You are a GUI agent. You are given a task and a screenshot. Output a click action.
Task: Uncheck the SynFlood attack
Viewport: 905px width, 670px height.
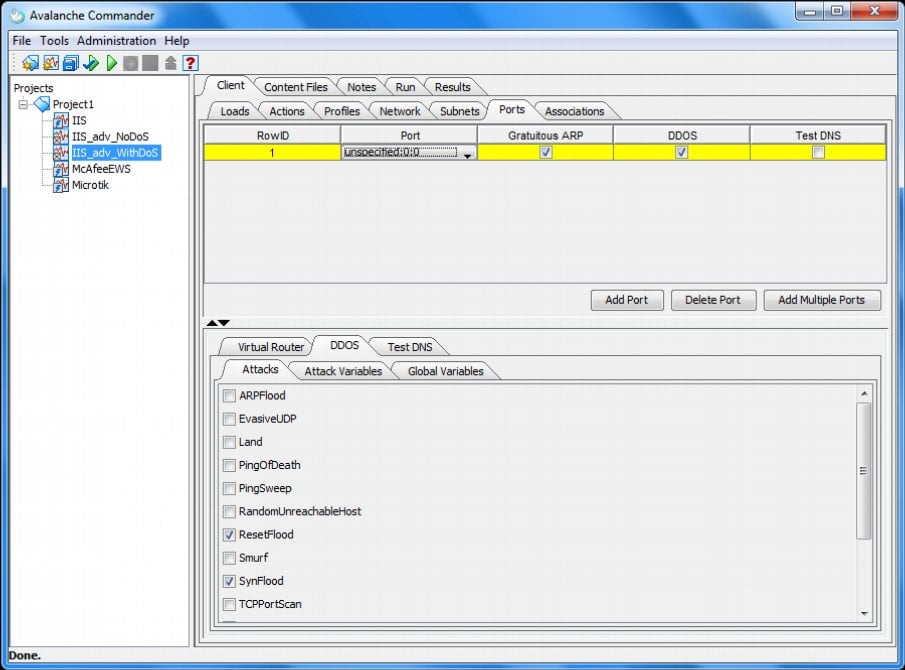[x=230, y=581]
